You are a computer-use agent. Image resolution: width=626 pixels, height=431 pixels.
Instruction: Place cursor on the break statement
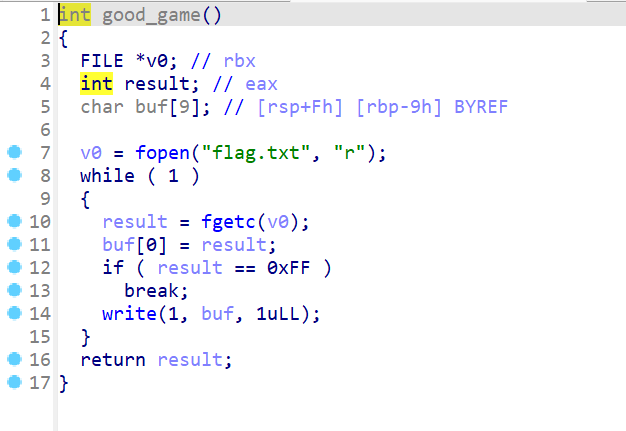[156, 290]
